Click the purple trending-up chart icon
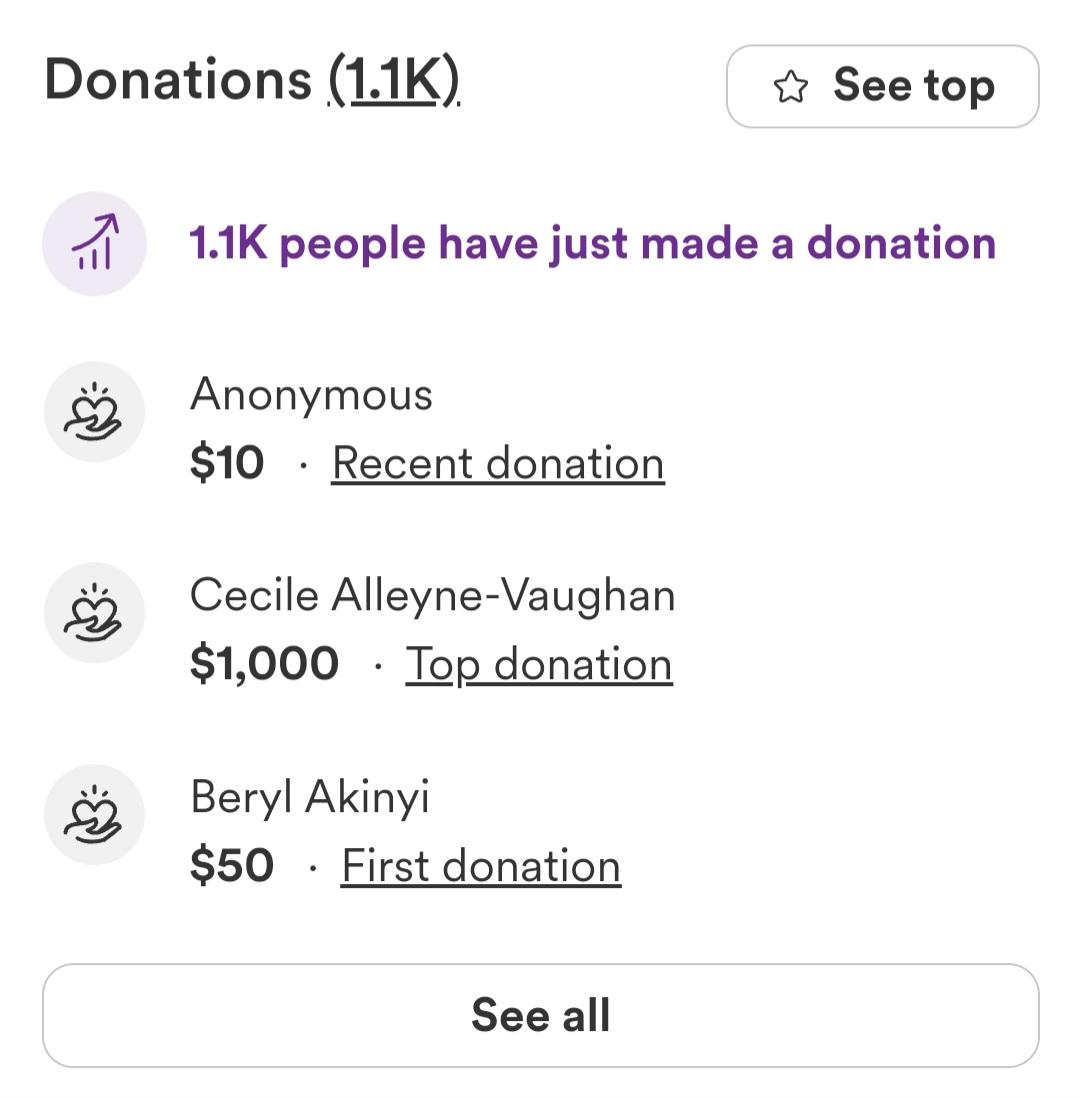This screenshot has width=1080, height=1098. tap(95, 244)
